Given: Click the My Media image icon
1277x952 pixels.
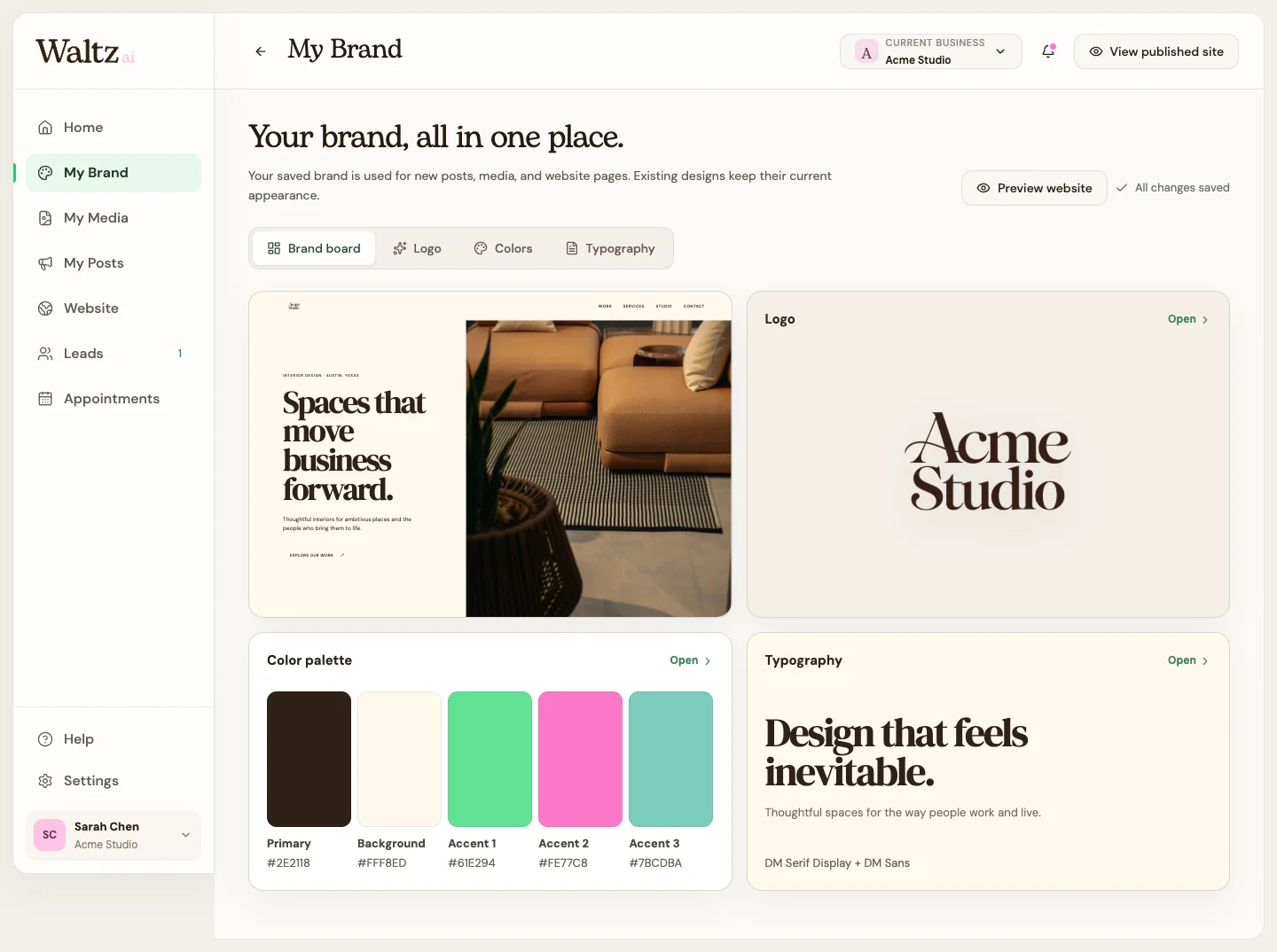Looking at the screenshot, I should click(45, 218).
